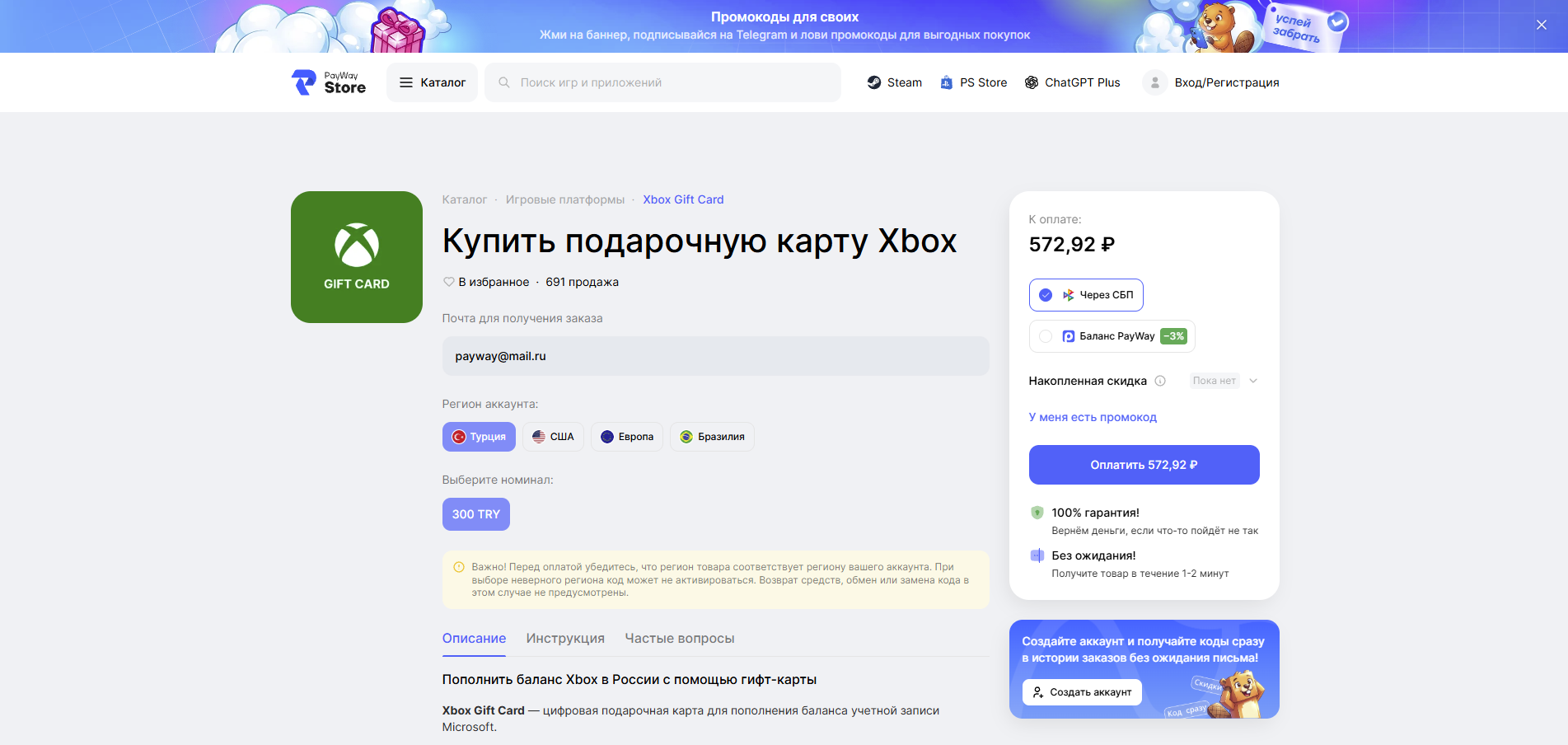1568x745 pixels.
Task: Switch to the Частые вопросы tab
Action: click(x=680, y=639)
